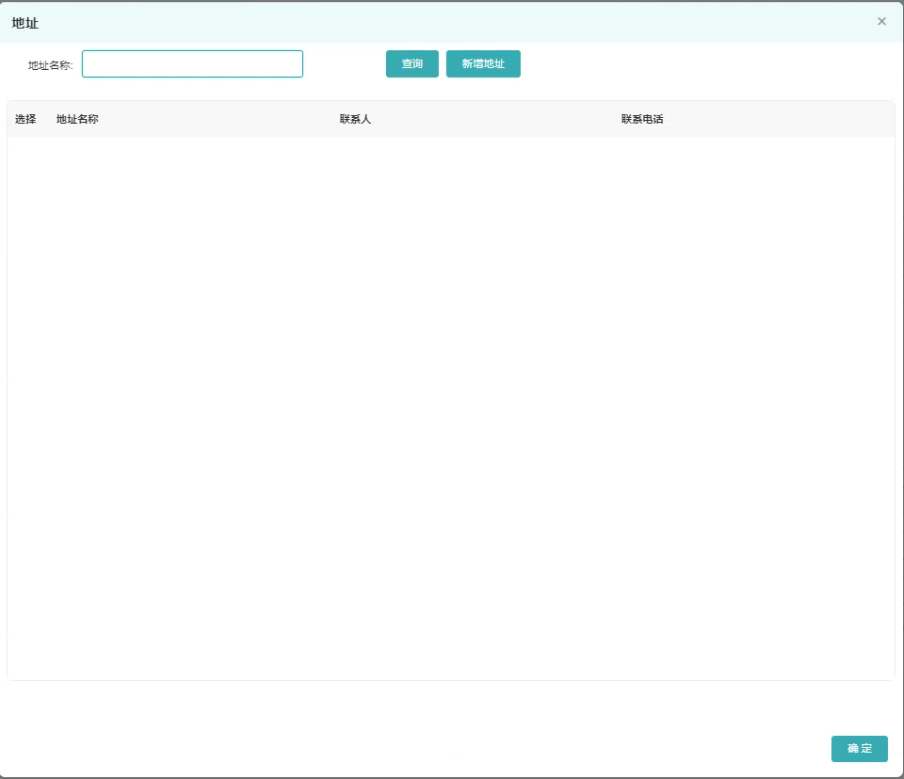Click empty toolbar space right of 新增地址
Viewport: 904px width, 779px height.
[x=700, y=64]
